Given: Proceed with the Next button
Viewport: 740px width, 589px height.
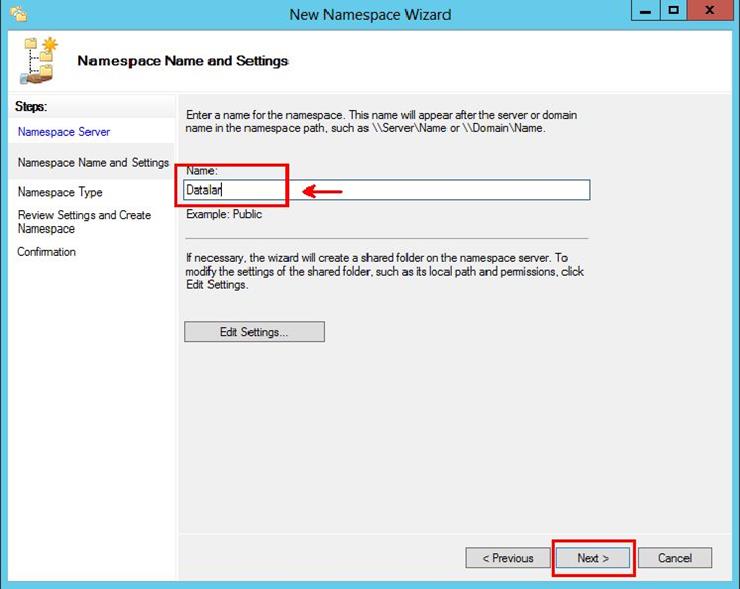Looking at the screenshot, I should (x=593, y=558).
